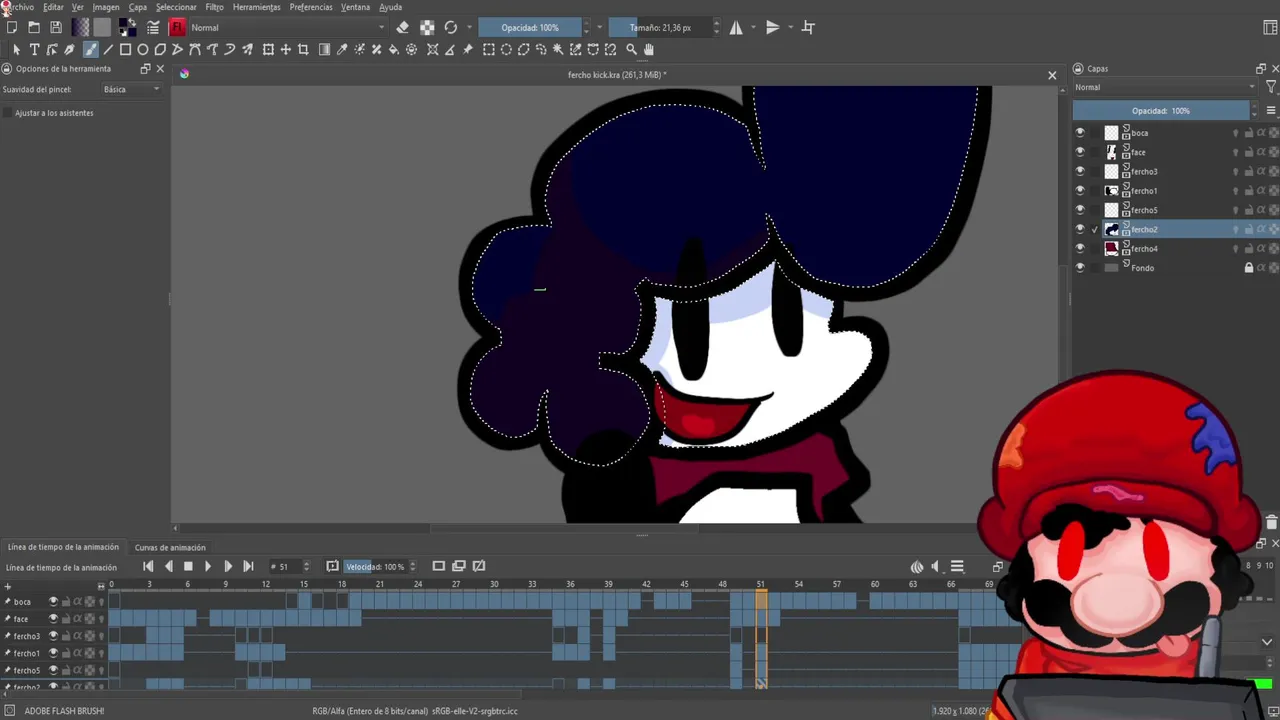Select the calligraphy tool
This screenshot has width=1280, height=720.
tap(69, 49)
